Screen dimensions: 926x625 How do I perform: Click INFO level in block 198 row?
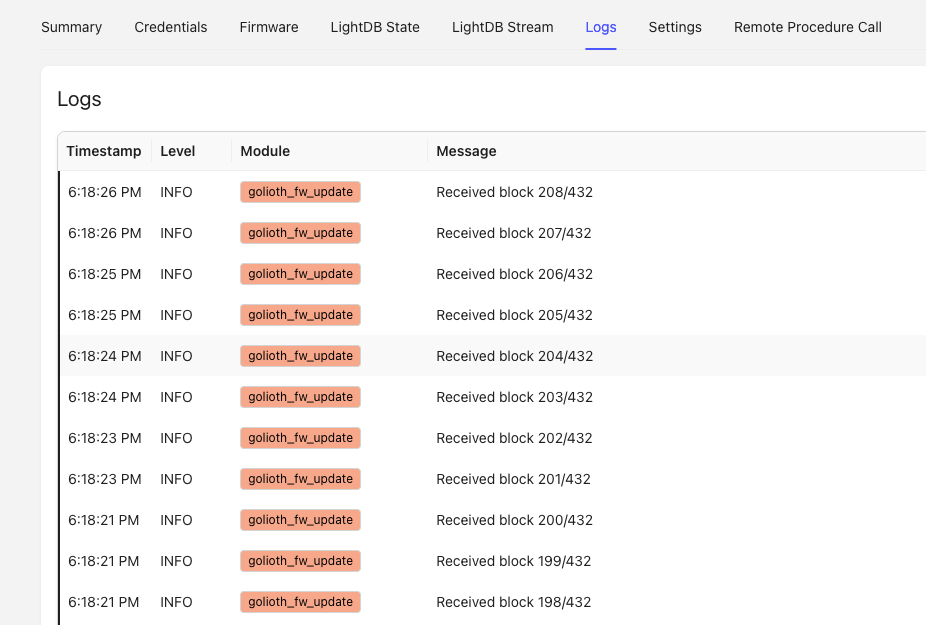(x=176, y=602)
